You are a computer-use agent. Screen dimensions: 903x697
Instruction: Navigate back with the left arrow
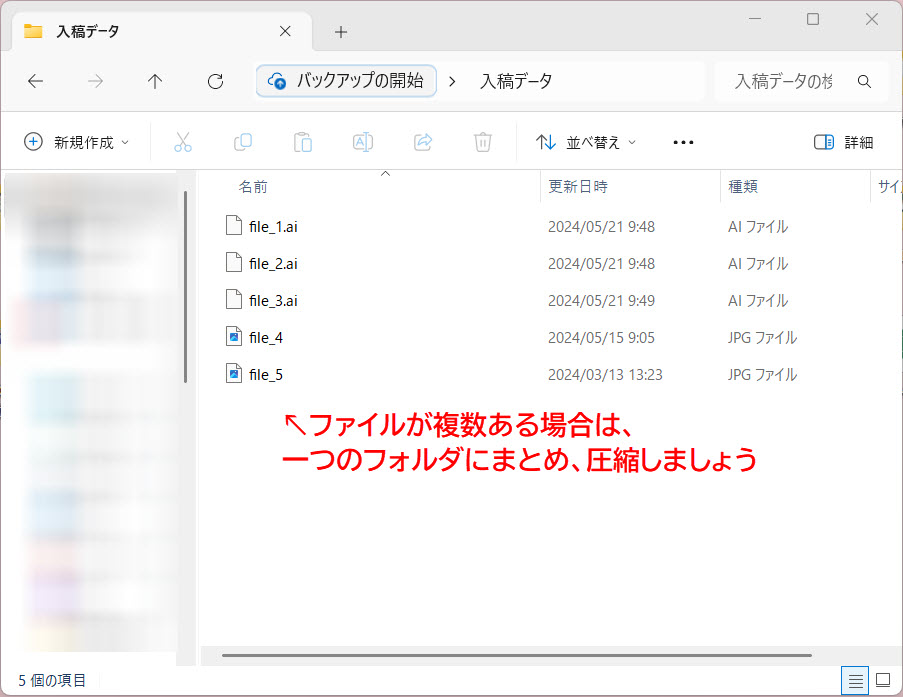pos(35,82)
